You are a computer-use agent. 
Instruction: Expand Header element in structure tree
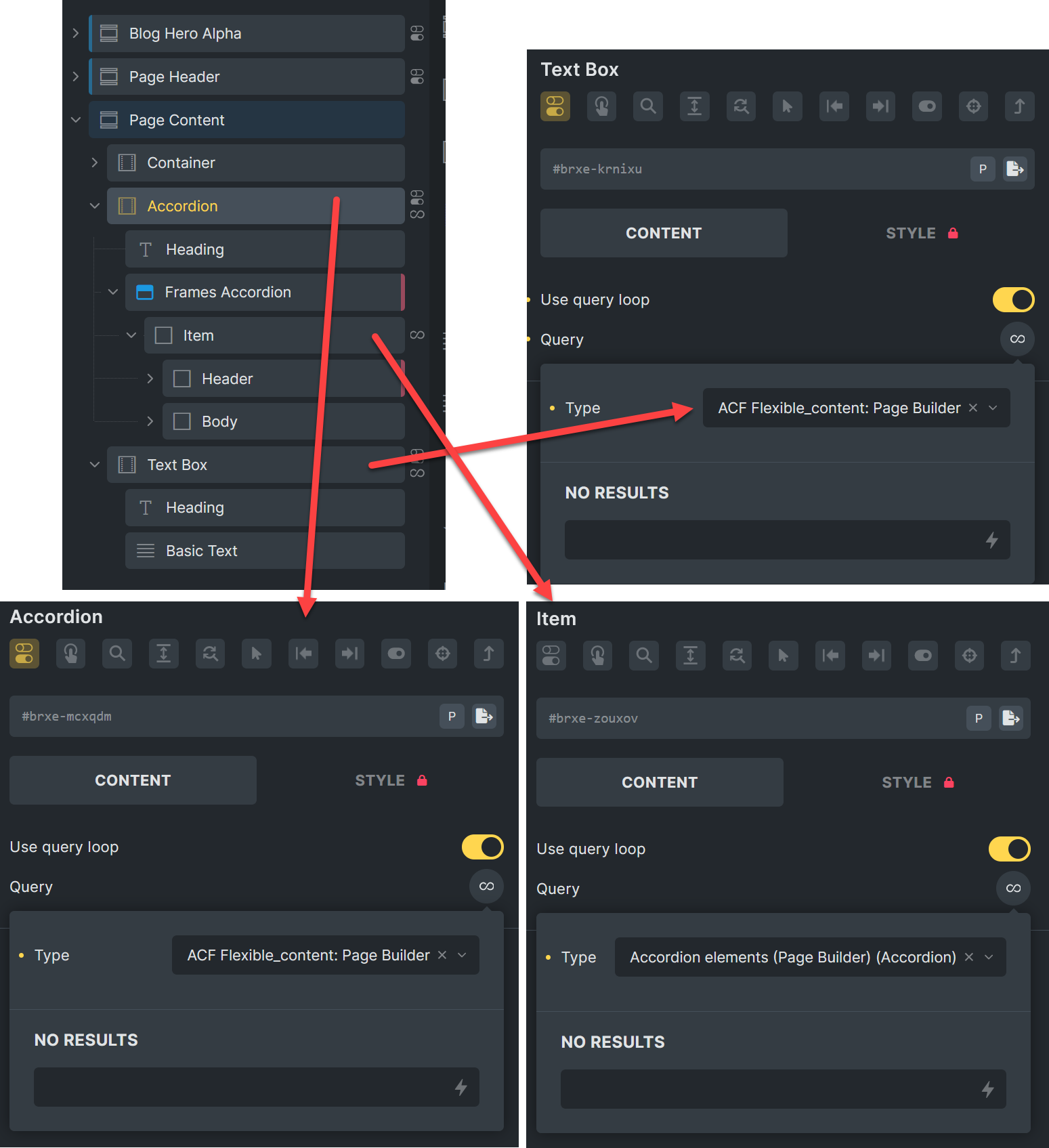click(150, 379)
